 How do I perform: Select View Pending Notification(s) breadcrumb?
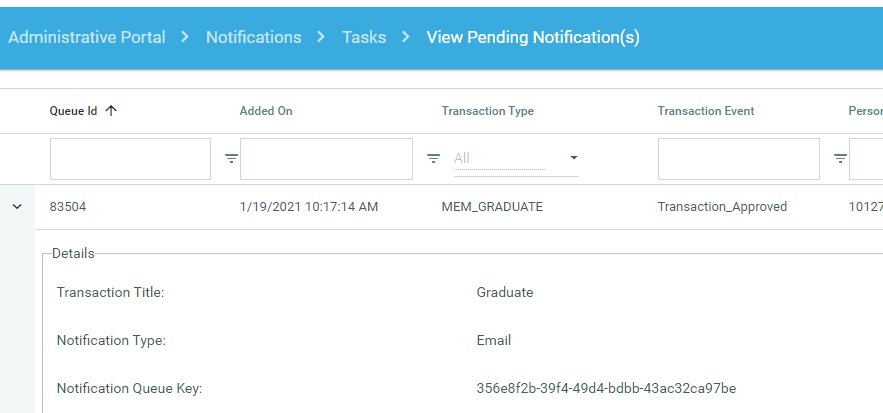click(533, 37)
